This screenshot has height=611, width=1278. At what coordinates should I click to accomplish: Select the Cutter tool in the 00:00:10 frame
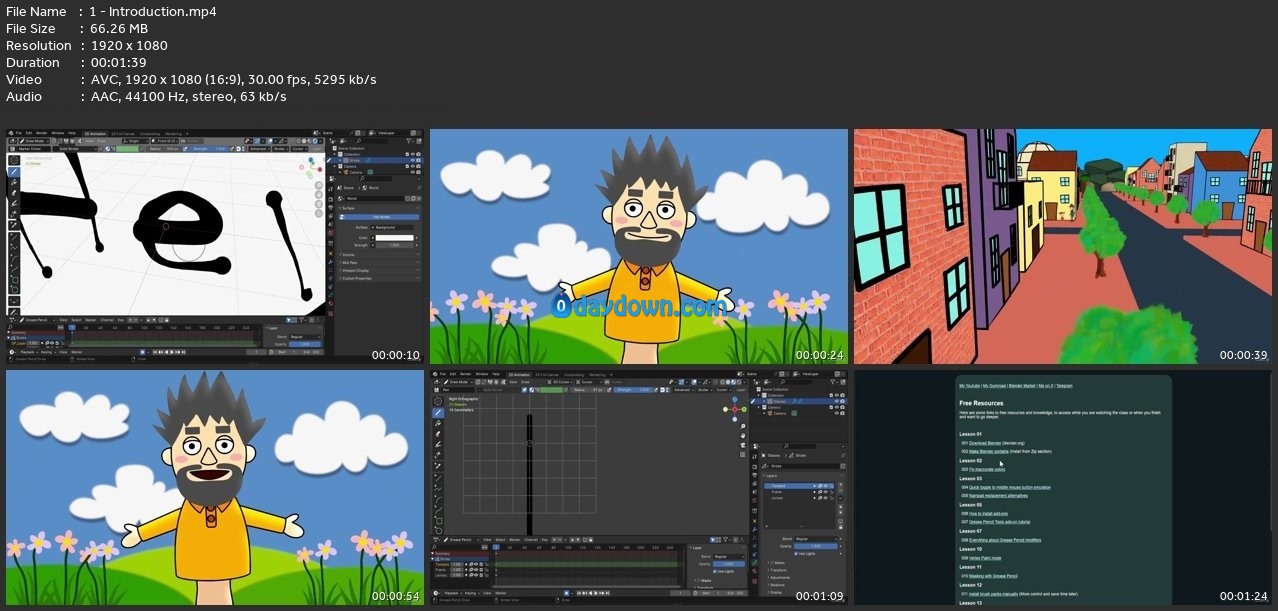pyautogui.click(x=14, y=214)
